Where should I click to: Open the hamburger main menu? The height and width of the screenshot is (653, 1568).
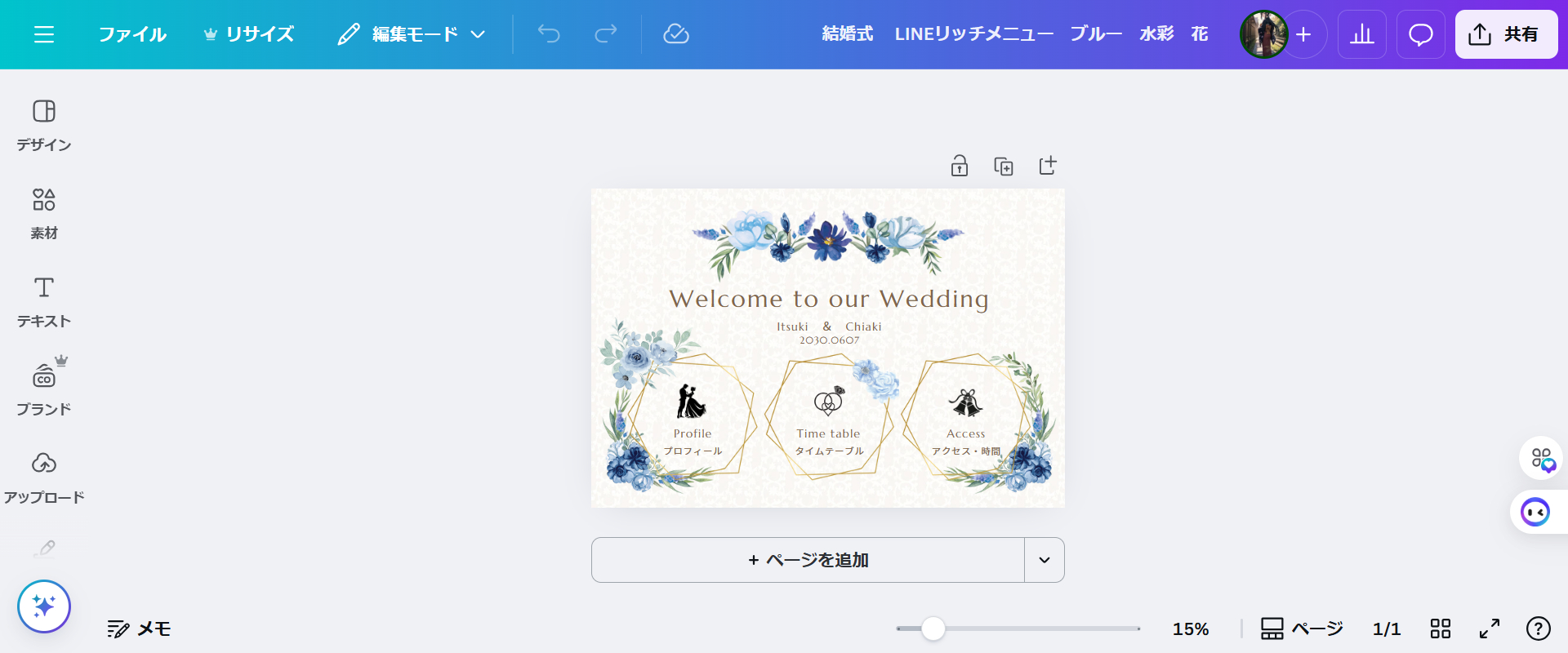[44, 34]
